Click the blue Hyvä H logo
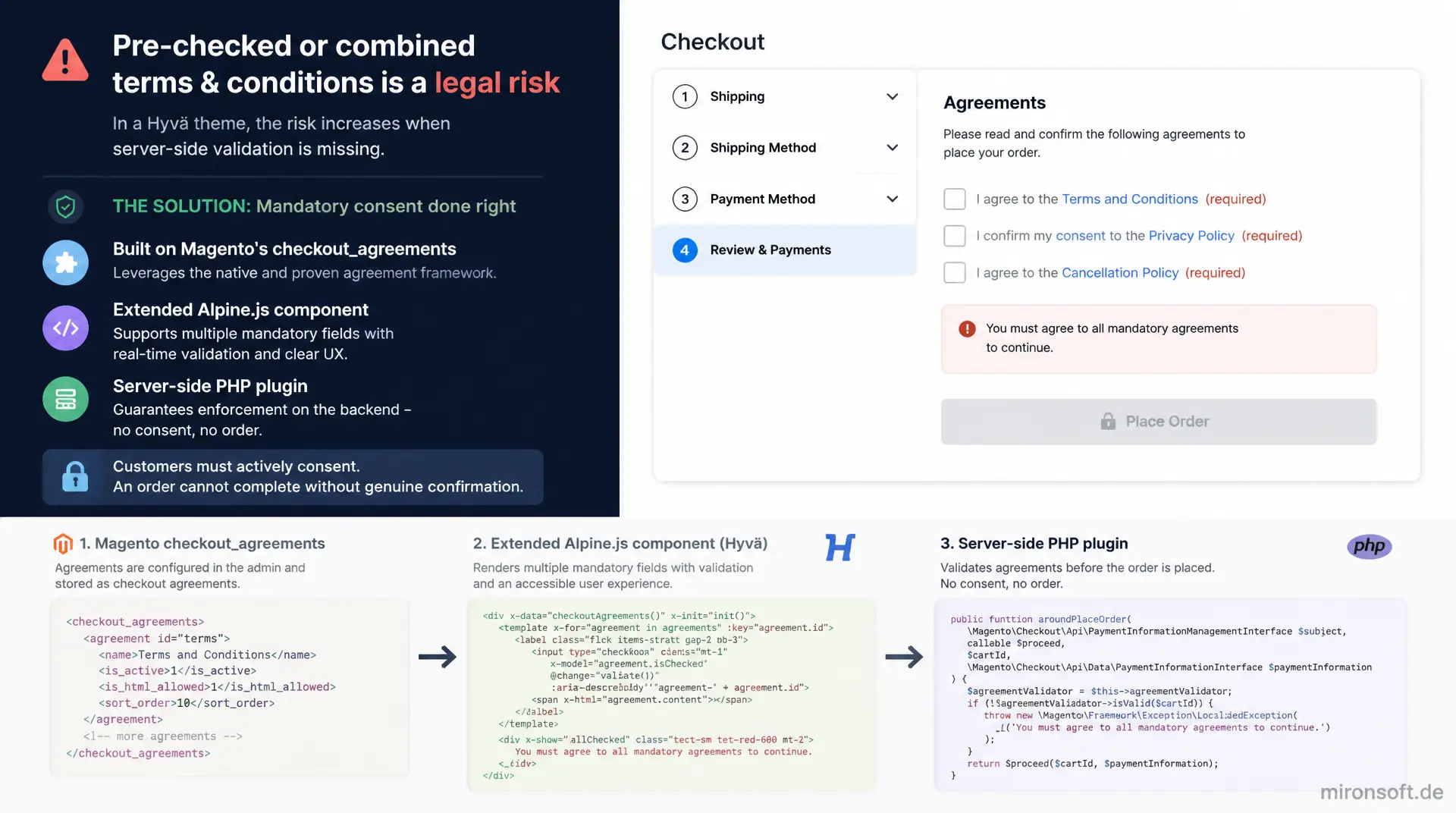The height and width of the screenshot is (813, 1456). pos(840,547)
